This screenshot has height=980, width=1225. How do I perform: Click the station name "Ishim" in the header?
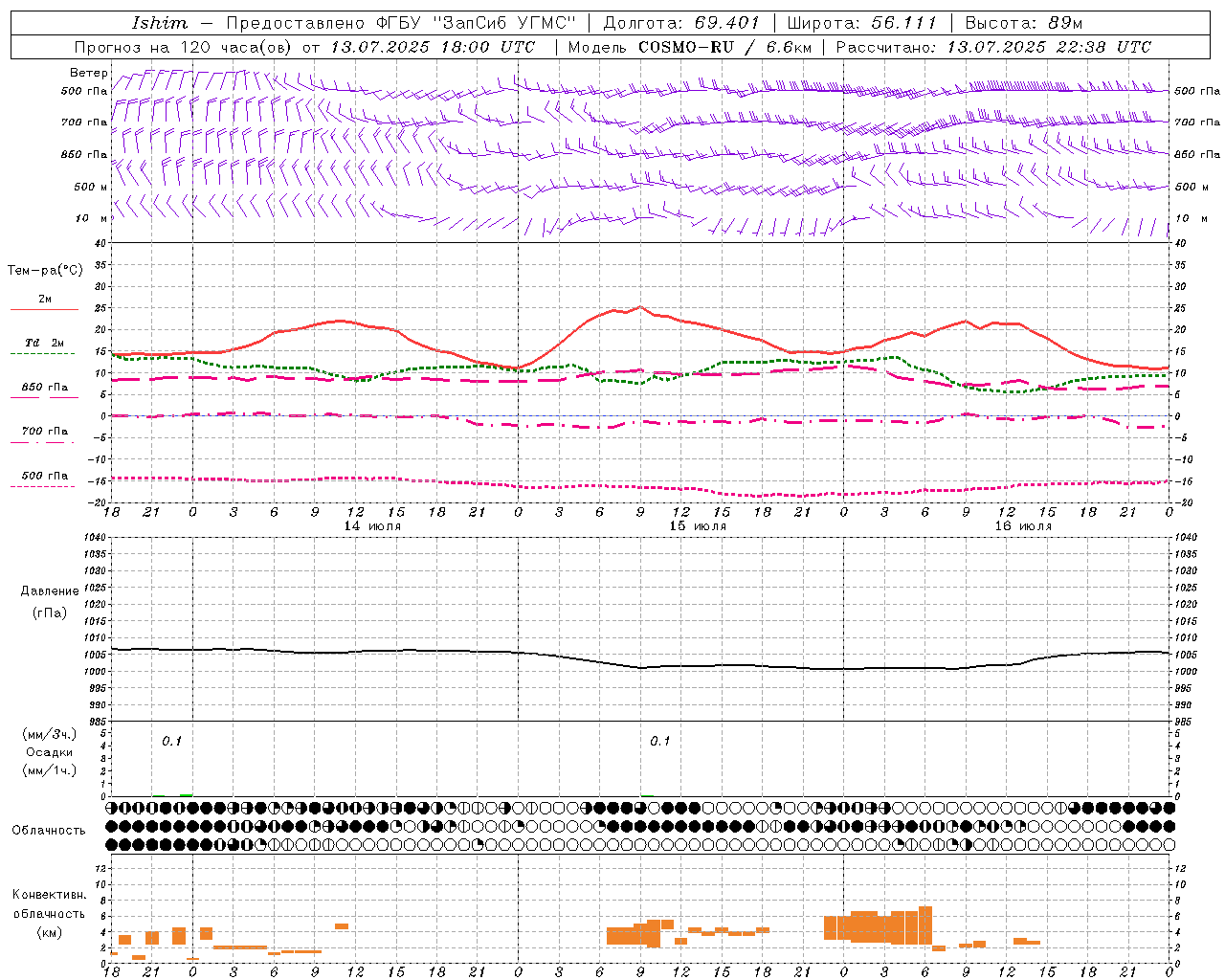tap(160, 23)
